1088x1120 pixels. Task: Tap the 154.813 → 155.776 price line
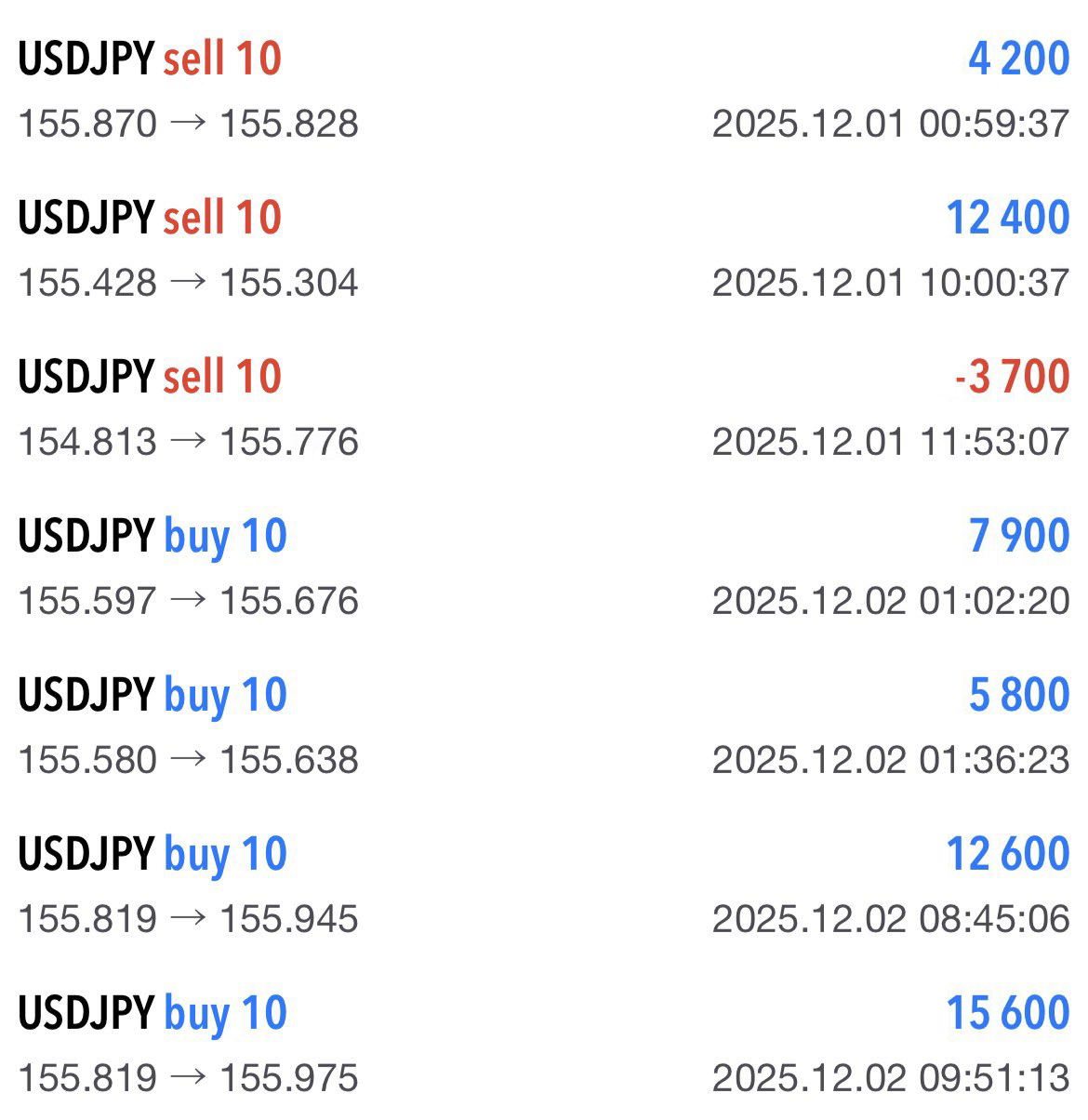click(x=188, y=442)
